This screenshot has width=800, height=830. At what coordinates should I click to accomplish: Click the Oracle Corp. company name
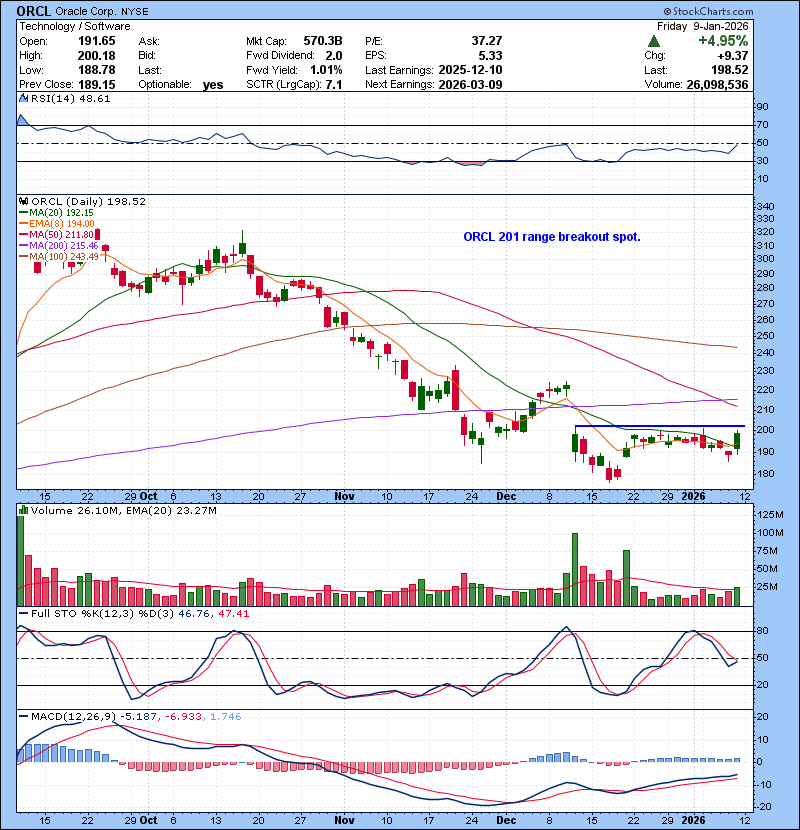(x=86, y=12)
